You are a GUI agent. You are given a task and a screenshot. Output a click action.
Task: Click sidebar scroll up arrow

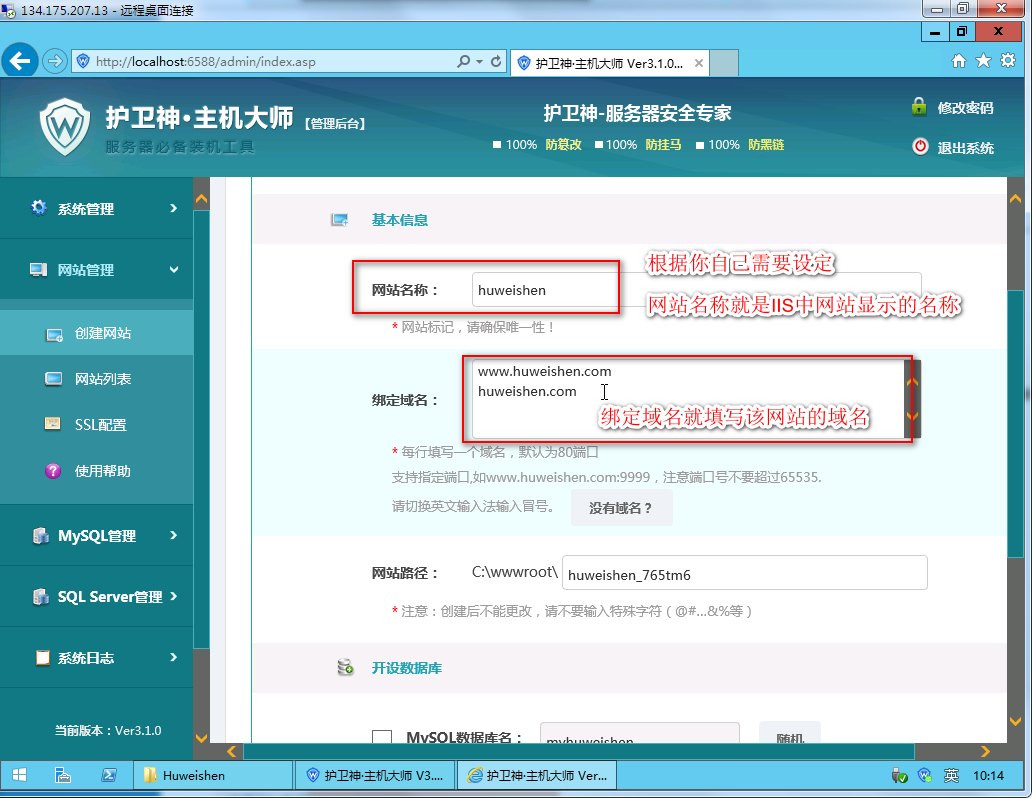[x=201, y=198]
